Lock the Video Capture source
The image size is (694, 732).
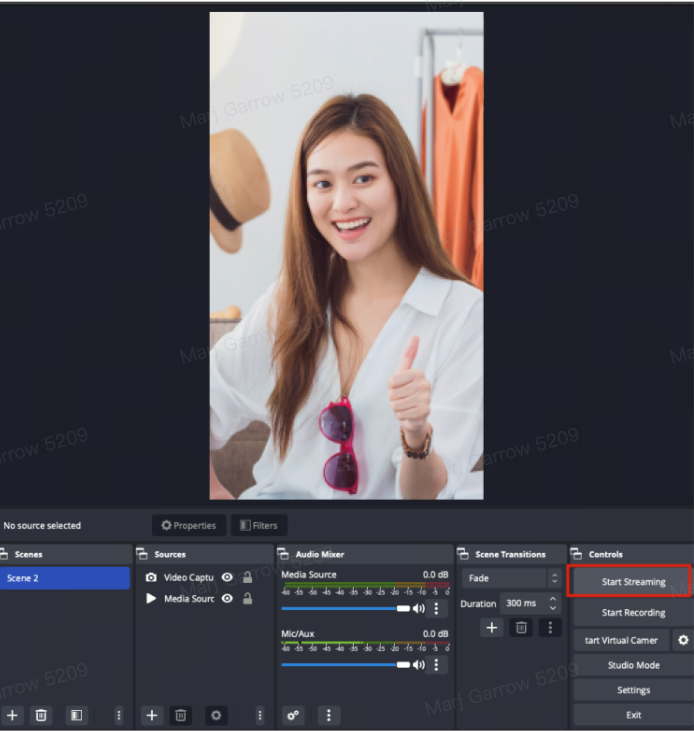(x=247, y=577)
